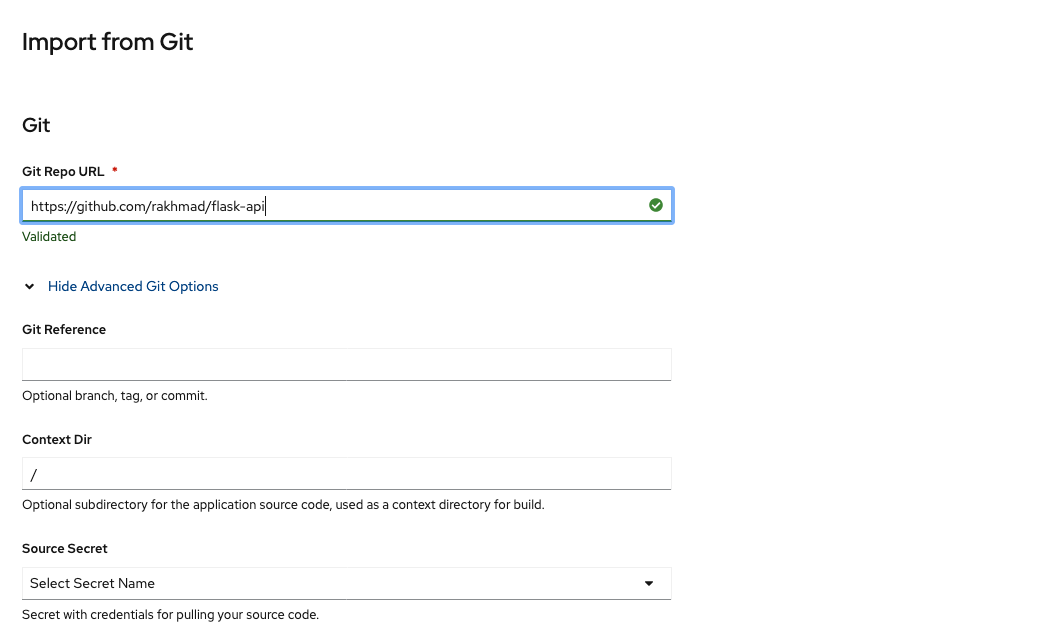Click the disclosure arrow for advanced Git options
Viewport: 1044px width, 632px height.
pyautogui.click(x=29, y=286)
